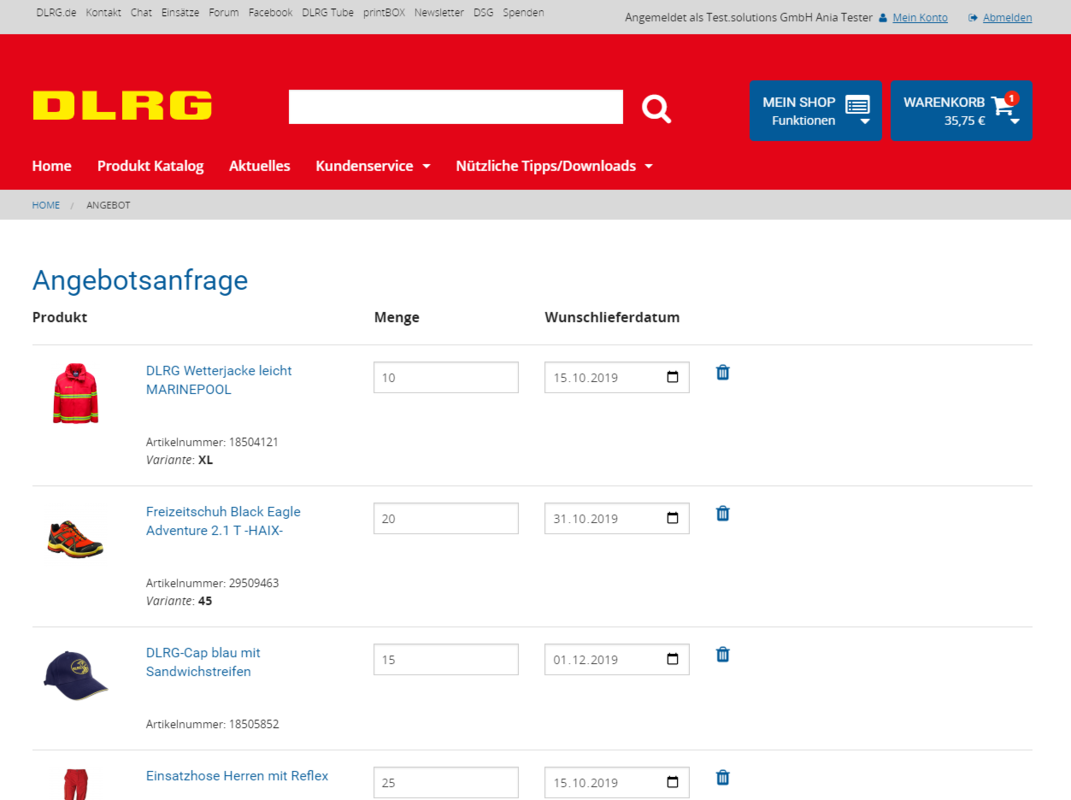
Task: Focus the search input field
Action: (456, 107)
